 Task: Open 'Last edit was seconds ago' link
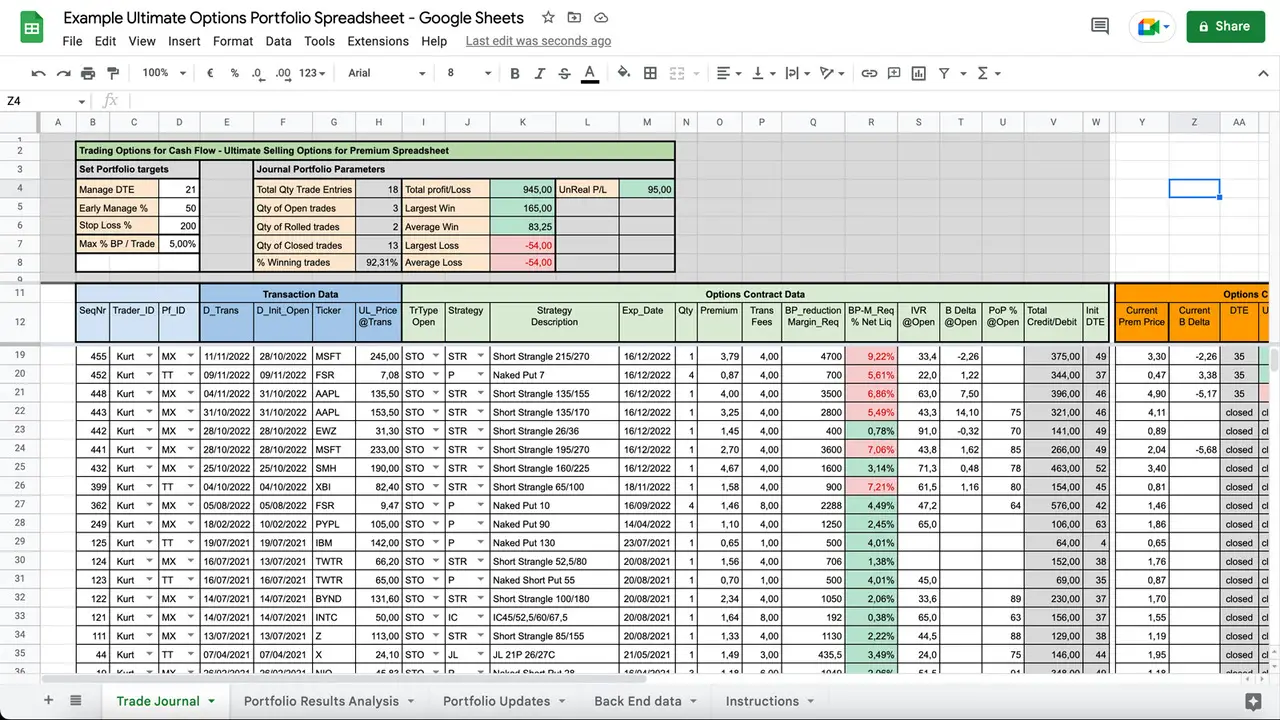coord(538,41)
